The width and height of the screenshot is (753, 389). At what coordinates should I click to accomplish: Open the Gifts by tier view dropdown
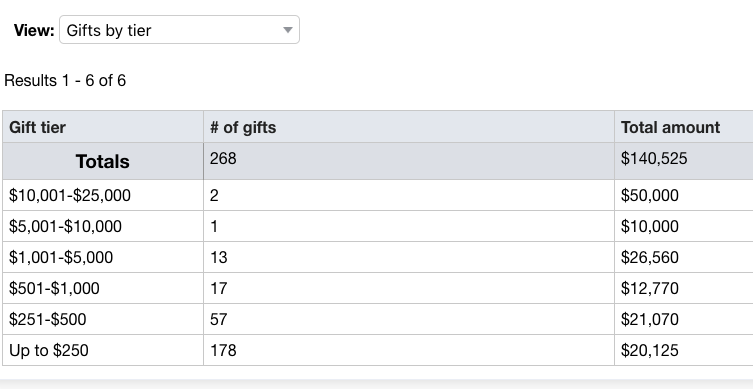point(179,30)
